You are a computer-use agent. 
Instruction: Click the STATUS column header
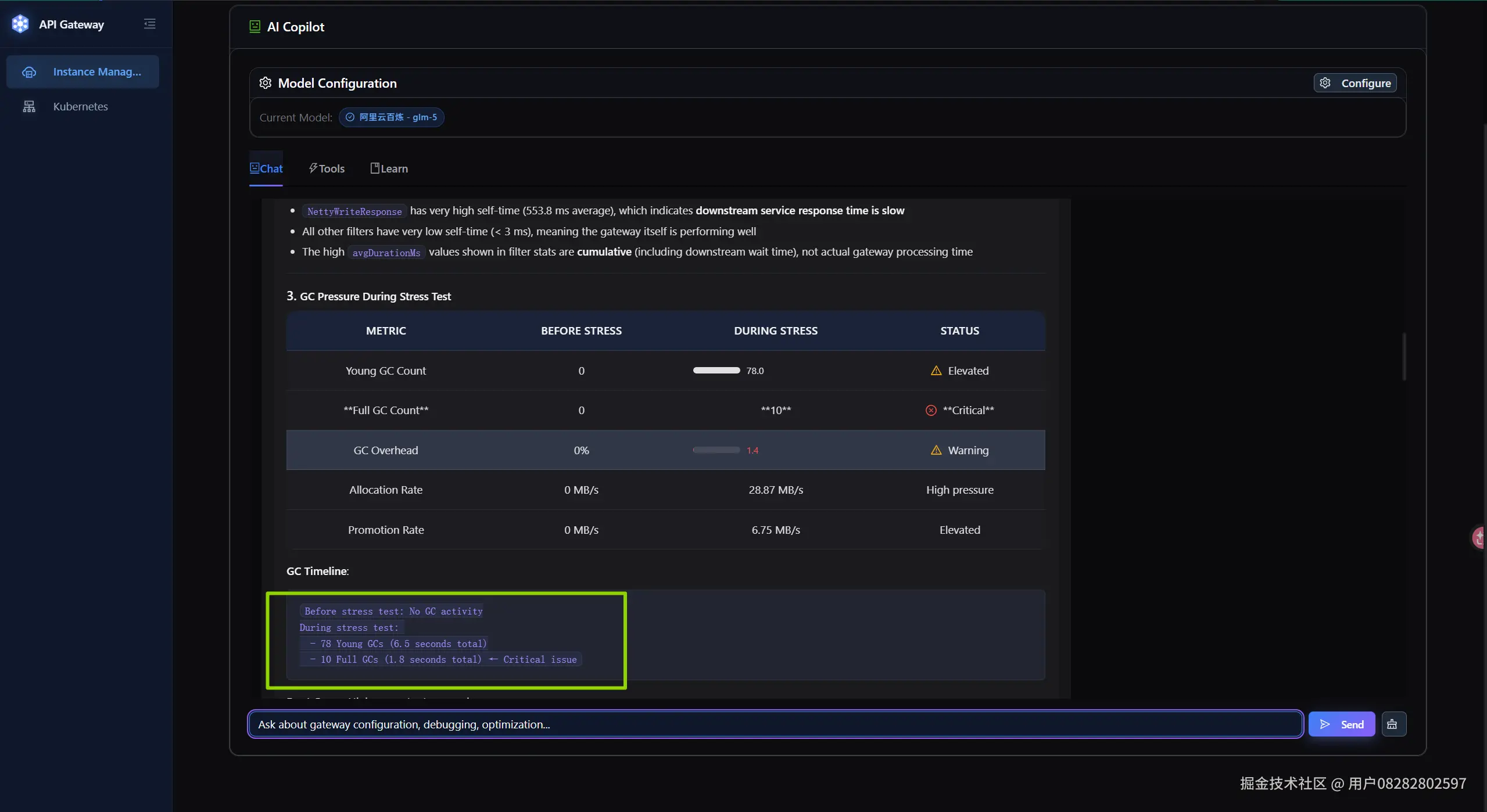[960, 330]
